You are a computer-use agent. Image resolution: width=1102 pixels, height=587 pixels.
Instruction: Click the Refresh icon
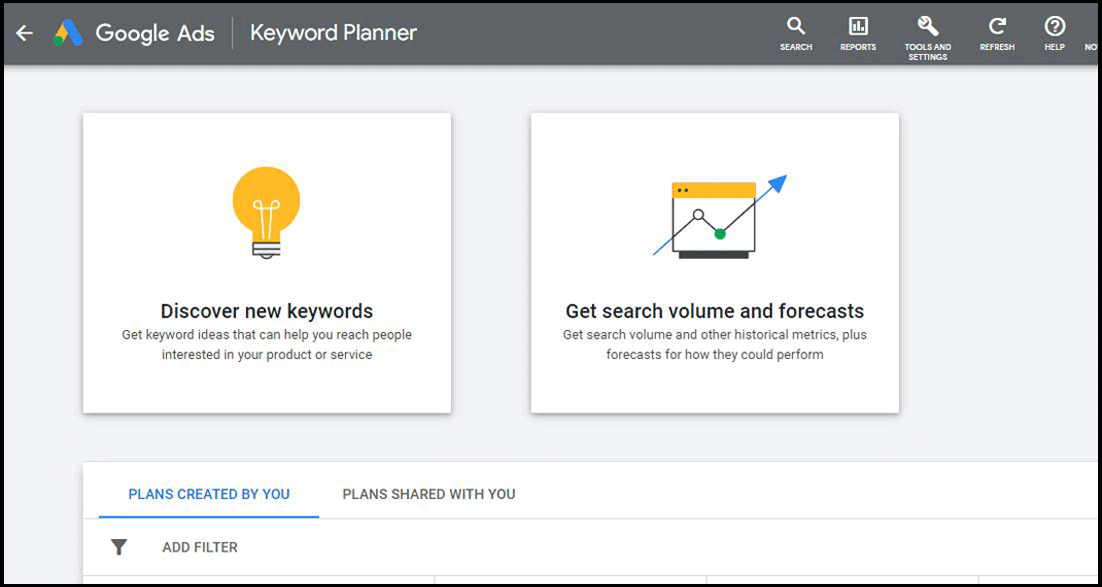click(x=996, y=30)
